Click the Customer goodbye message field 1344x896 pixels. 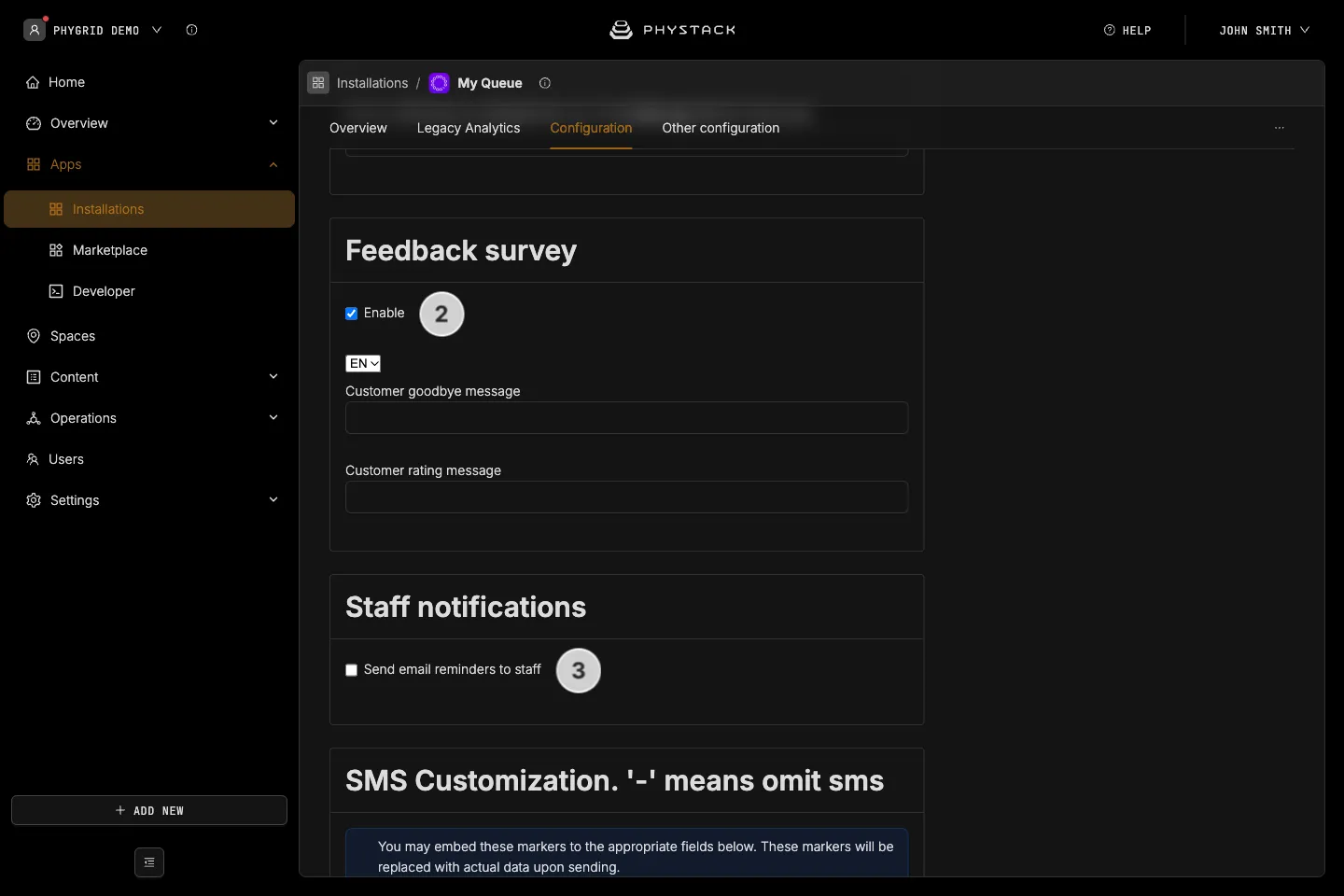pyautogui.click(x=627, y=418)
